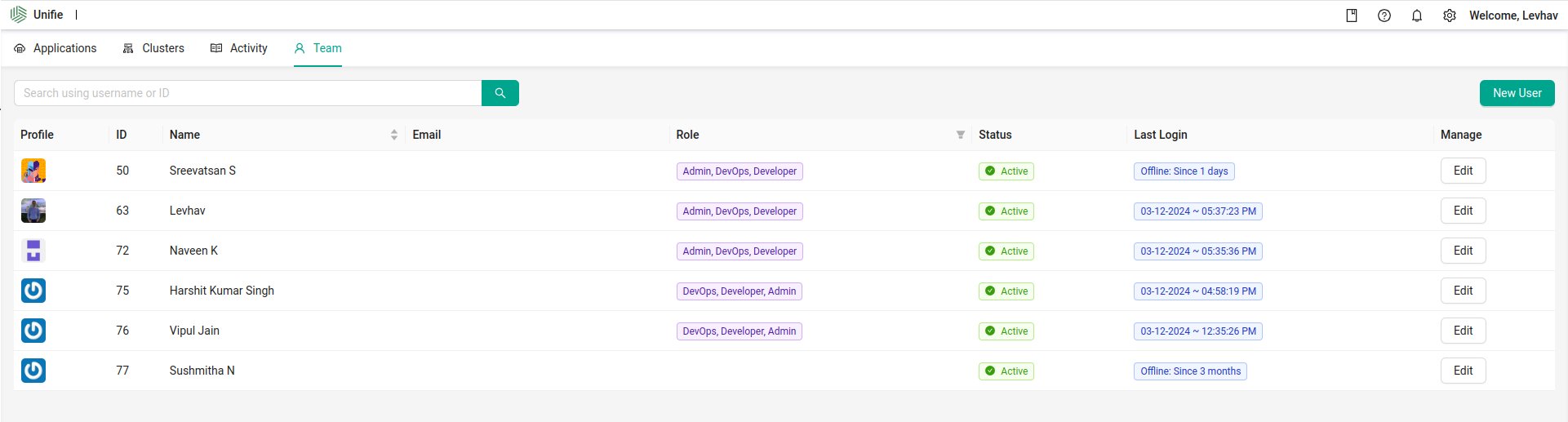Edit user Harshit Kumar Singh
The height and width of the screenshot is (422, 1568).
pyautogui.click(x=1463, y=291)
